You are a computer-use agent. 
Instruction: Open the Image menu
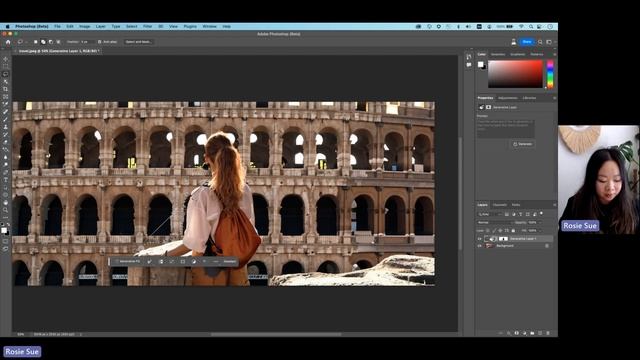[x=84, y=26]
